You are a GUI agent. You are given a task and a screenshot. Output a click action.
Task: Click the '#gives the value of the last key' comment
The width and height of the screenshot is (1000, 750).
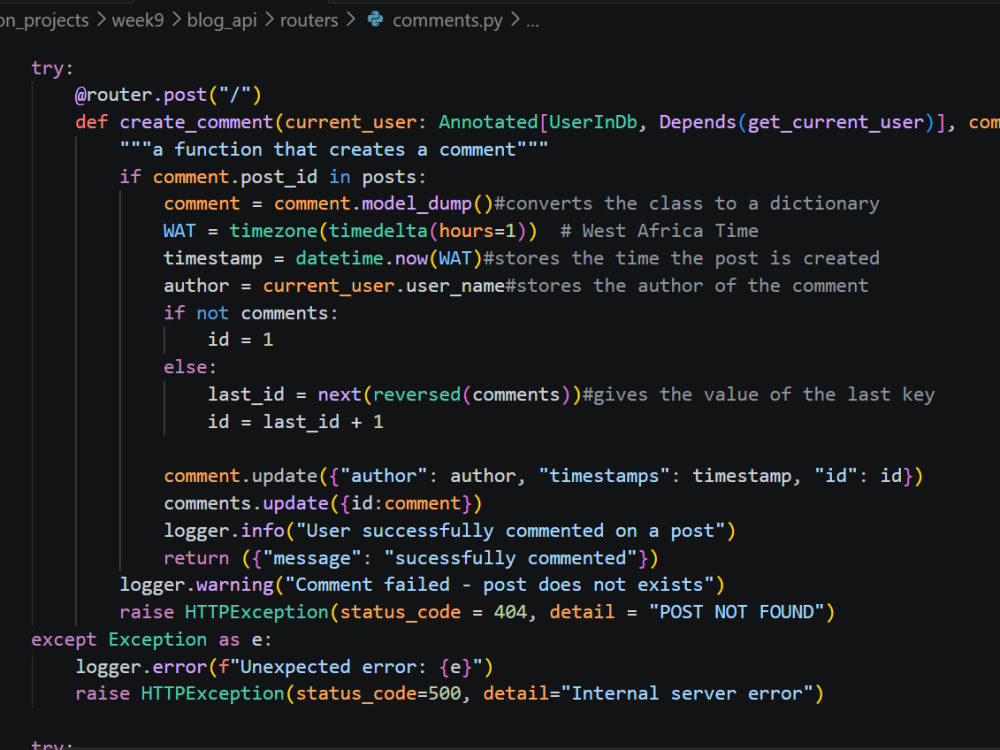pyautogui.click(x=758, y=395)
